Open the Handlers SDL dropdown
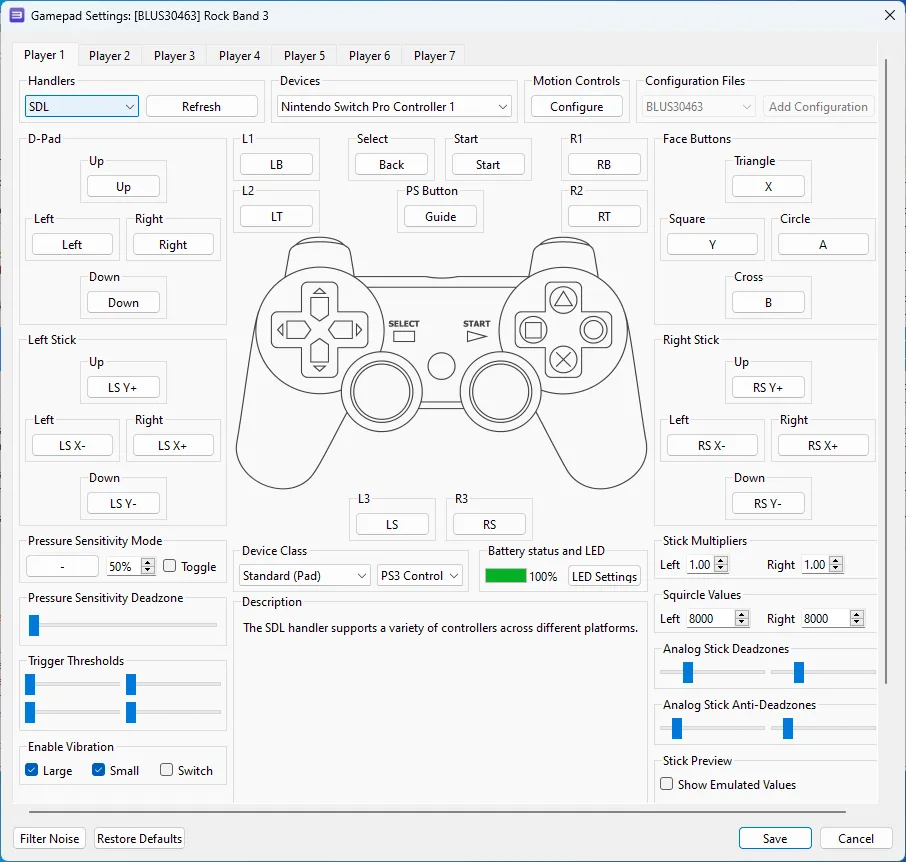Viewport: 906px width, 862px height. (x=82, y=106)
